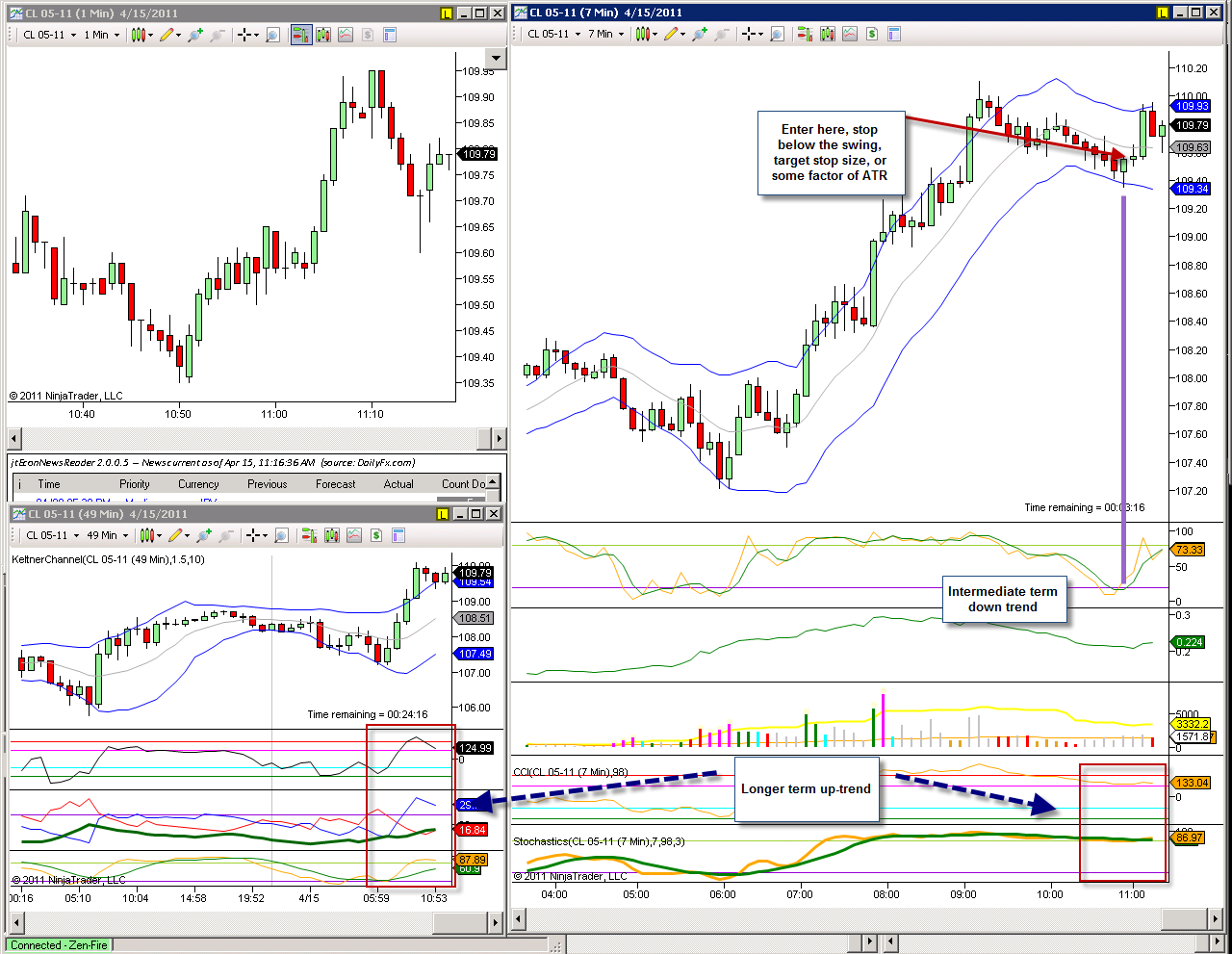
Task: Open strategies dollar icon in 7 Min chart
Action: pos(872,35)
